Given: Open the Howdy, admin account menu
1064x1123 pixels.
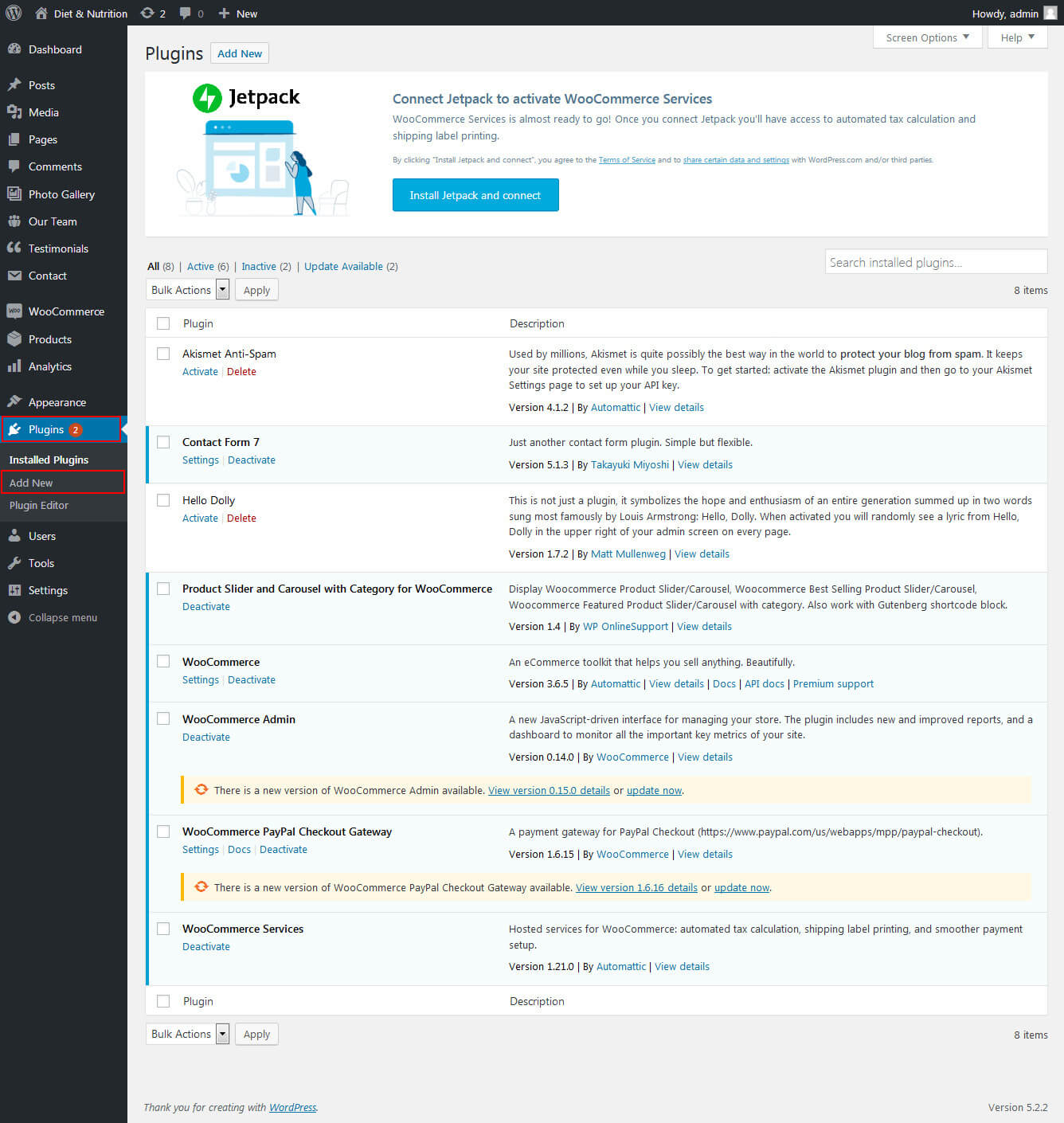Looking at the screenshot, I should [1014, 13].
